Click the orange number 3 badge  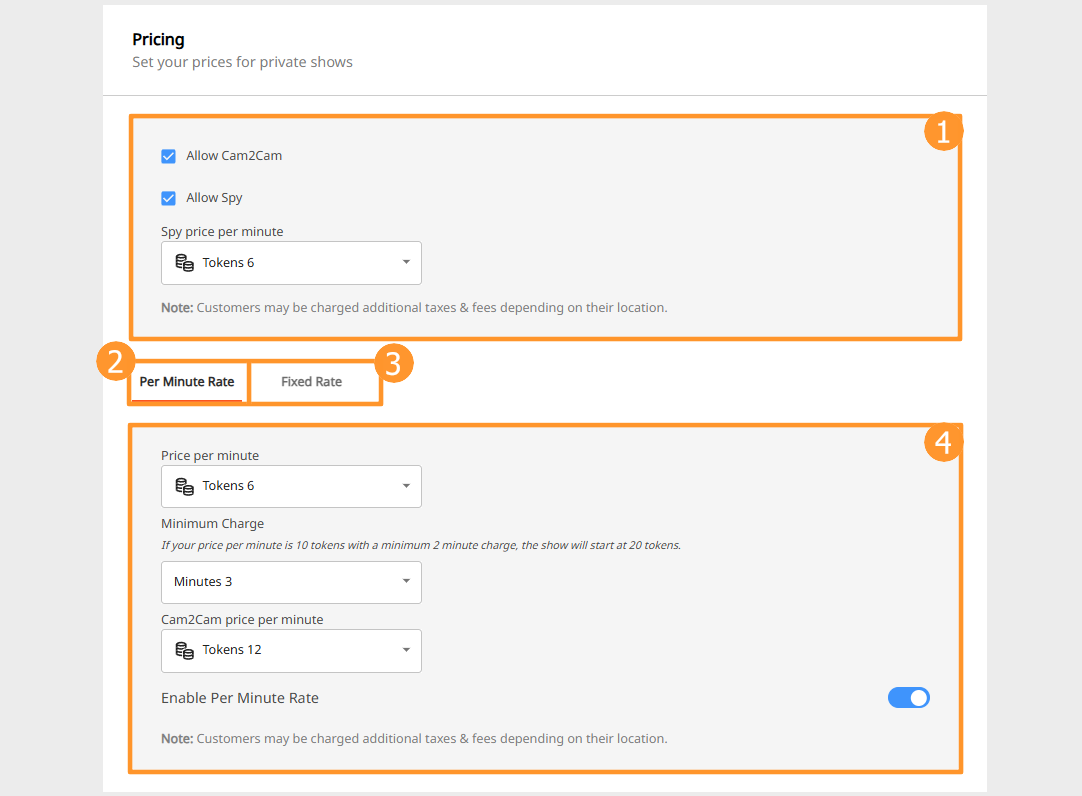click(x=393, y=365)
